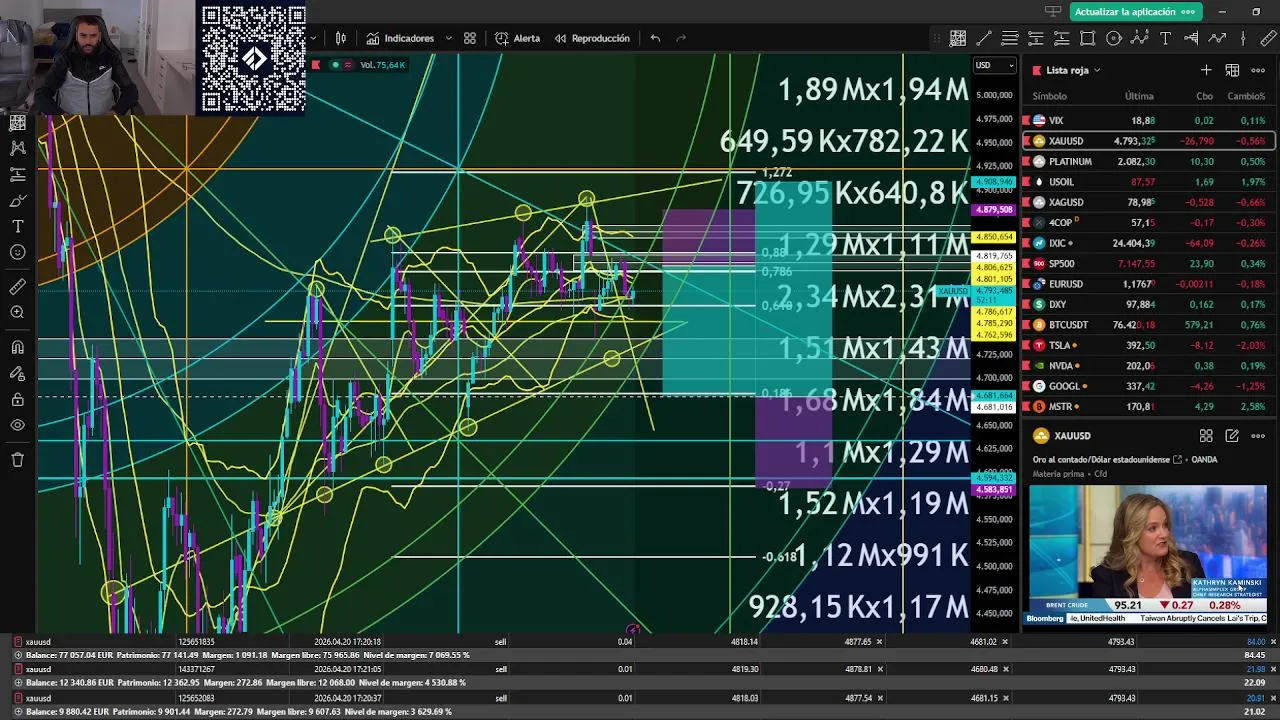Viewport: 1280px width, 720px height.
Task: Toggle the red flag on the EURUSD row
Action: 1027,284
